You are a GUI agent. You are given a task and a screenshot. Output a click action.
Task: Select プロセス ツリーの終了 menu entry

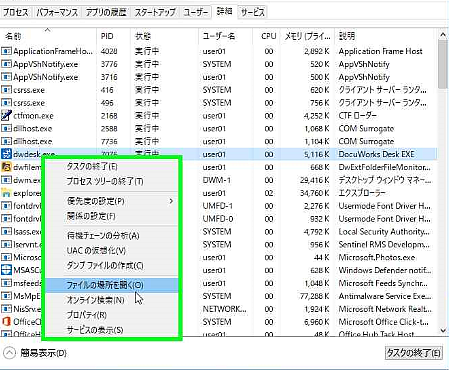pyautogui.click(x=105, y=181)
